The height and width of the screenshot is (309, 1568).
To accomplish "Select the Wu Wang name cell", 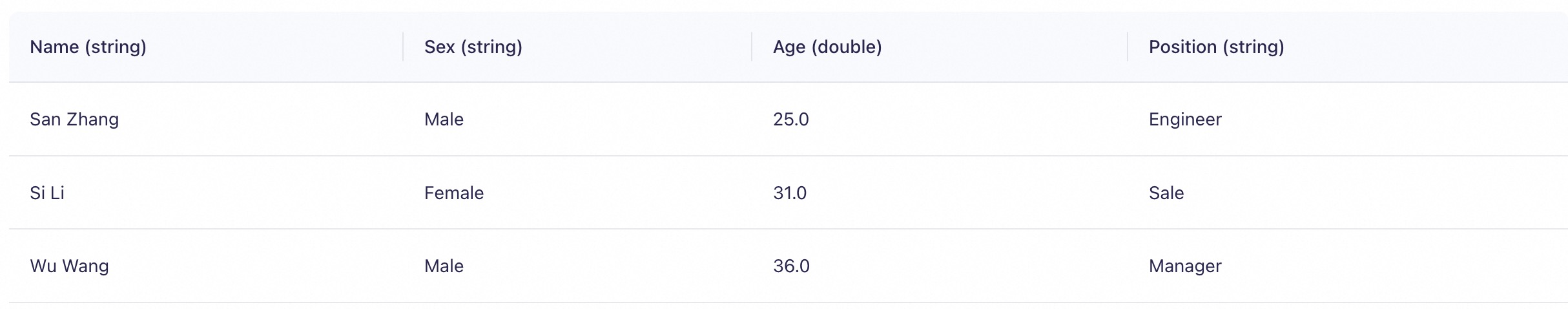I will 69,266.
